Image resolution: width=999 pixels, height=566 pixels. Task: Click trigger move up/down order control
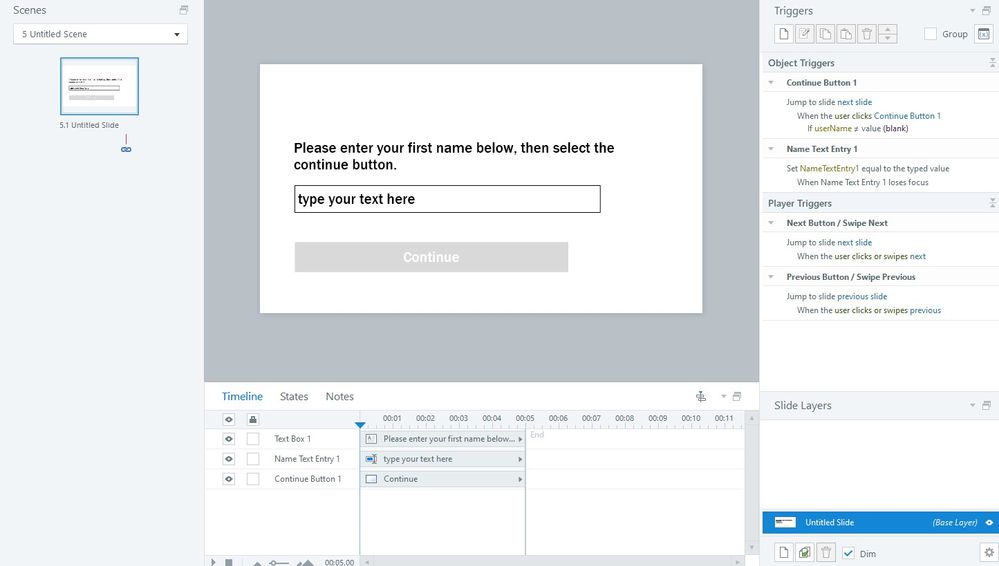pyautogui.click(x=888, y=34)
